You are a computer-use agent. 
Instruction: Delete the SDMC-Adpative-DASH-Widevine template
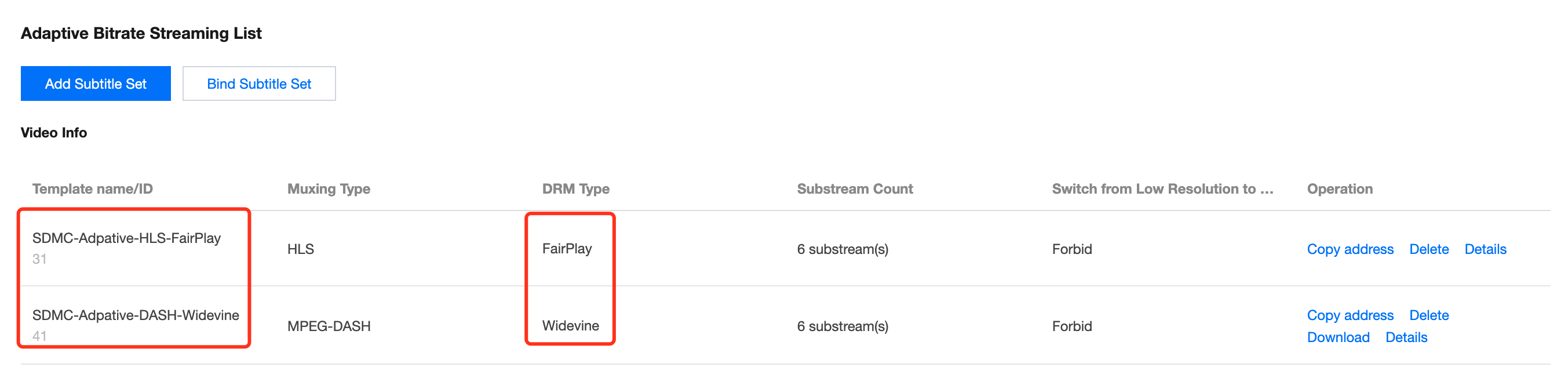pos(1428,315)
